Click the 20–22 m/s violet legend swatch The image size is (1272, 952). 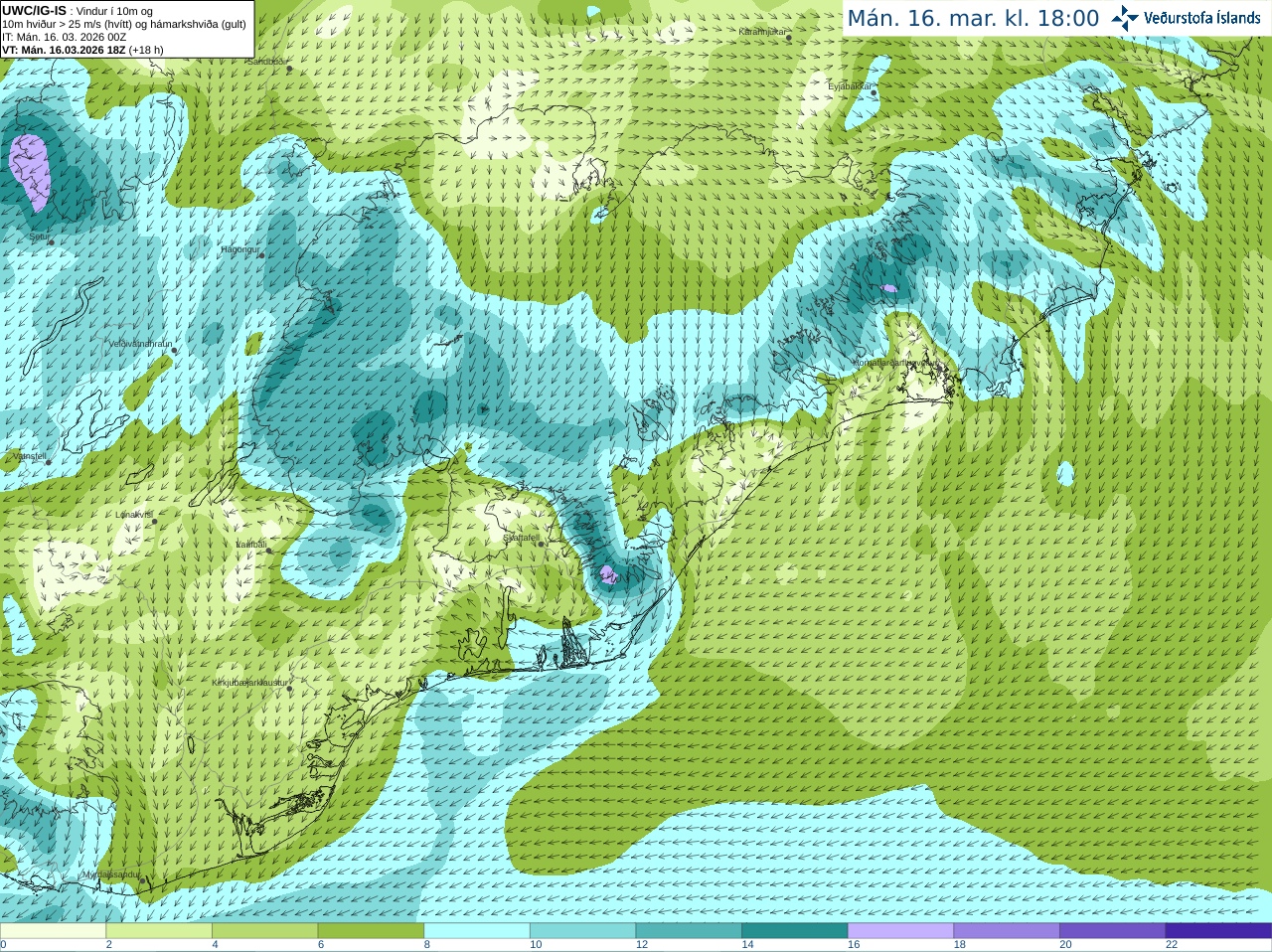(x=1113, y=931)
